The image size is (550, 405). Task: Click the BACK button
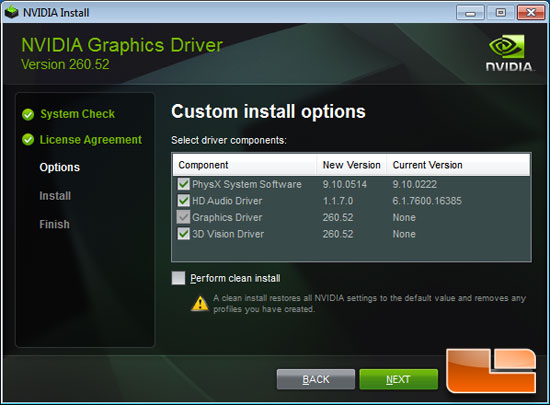tap(316, 379)
